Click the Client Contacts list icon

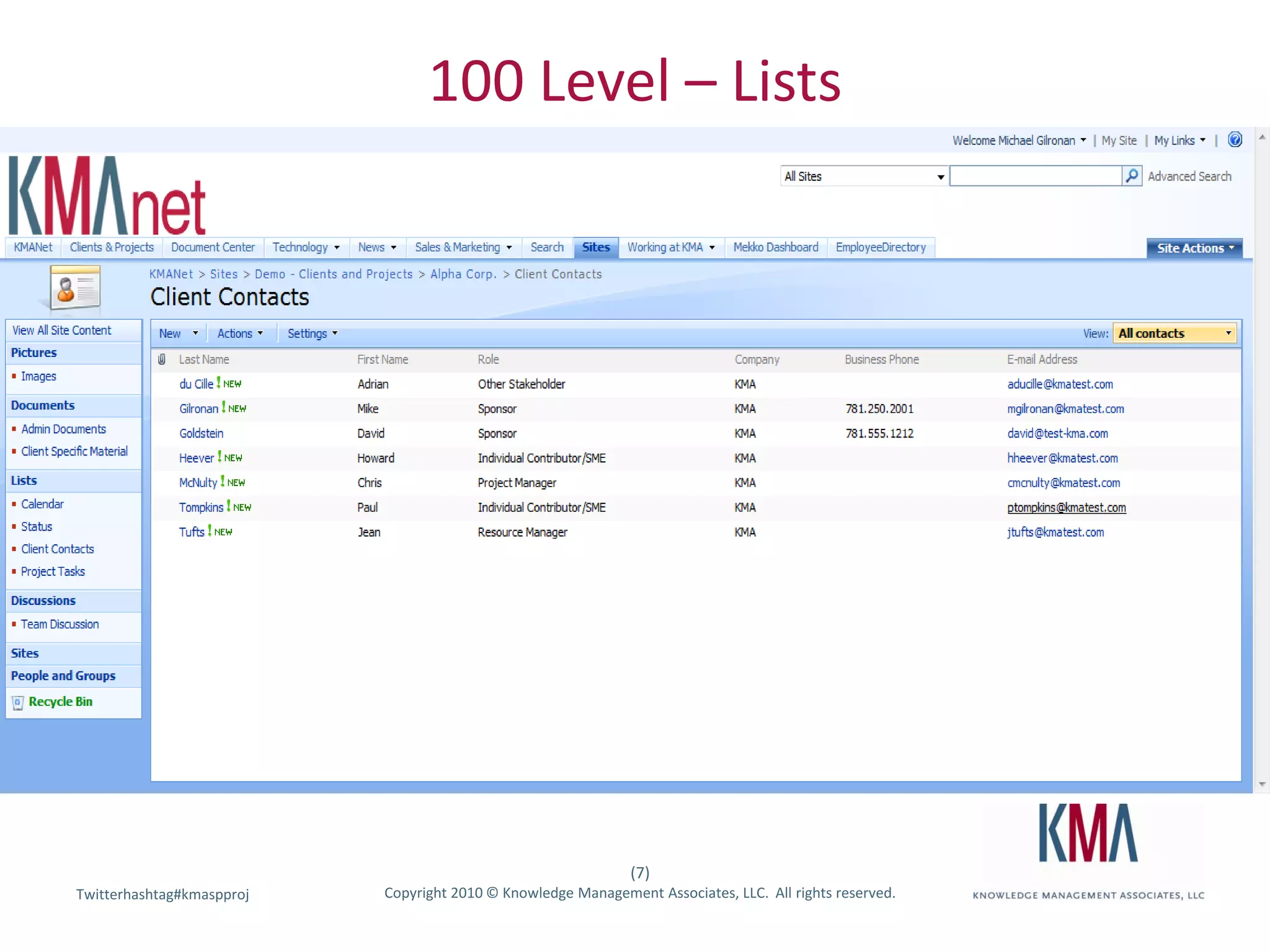[x=75, y=287]
